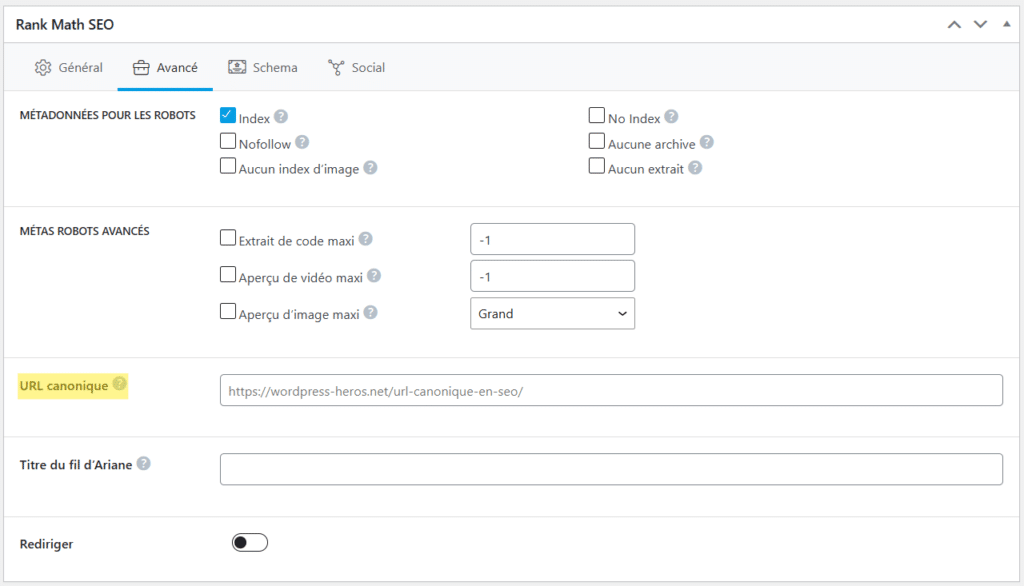Tick Aperçu de vidéo maxi checkbox
The width and height of the screenshot is (1024, 586).
227,274
